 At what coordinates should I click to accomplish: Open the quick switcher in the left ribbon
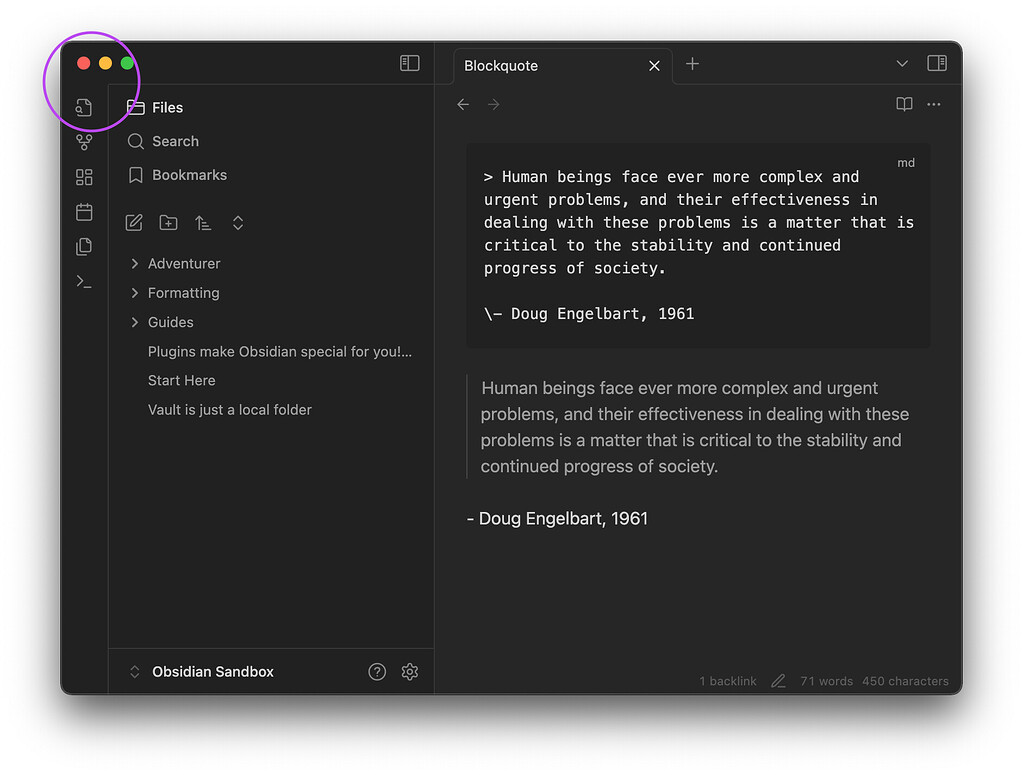click(x=84, y=107)
